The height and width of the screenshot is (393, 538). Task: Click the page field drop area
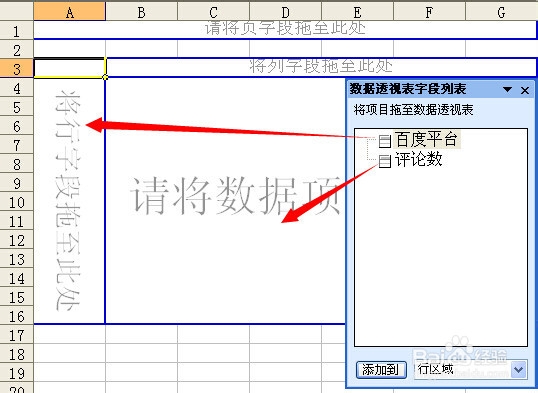tap(285, 30)
